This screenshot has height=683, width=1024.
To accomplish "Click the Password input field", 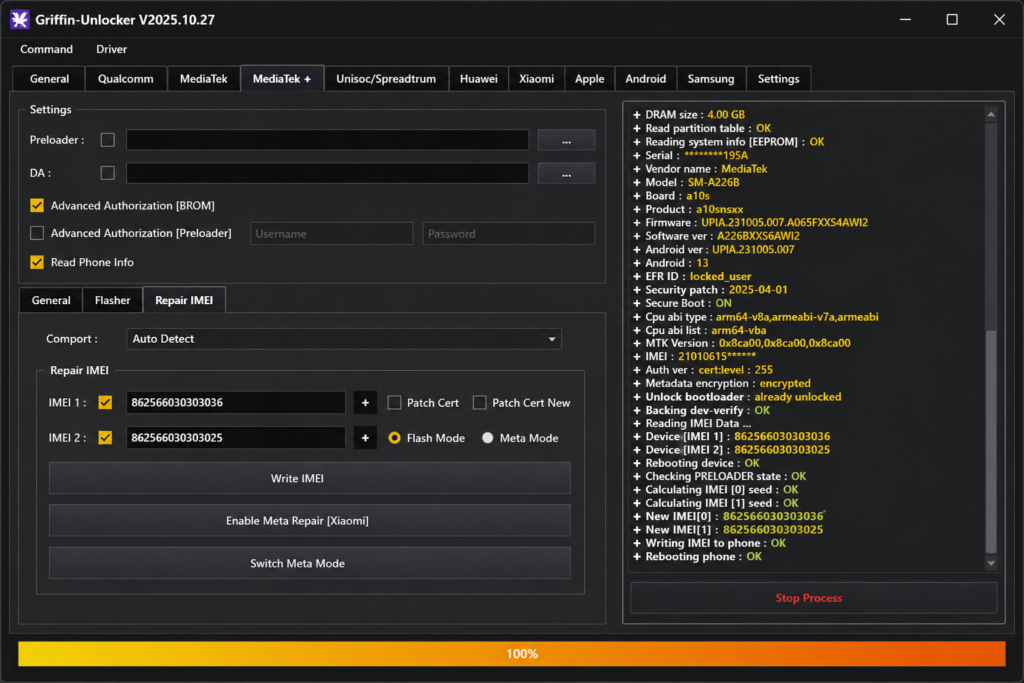I will click(509, 234).
